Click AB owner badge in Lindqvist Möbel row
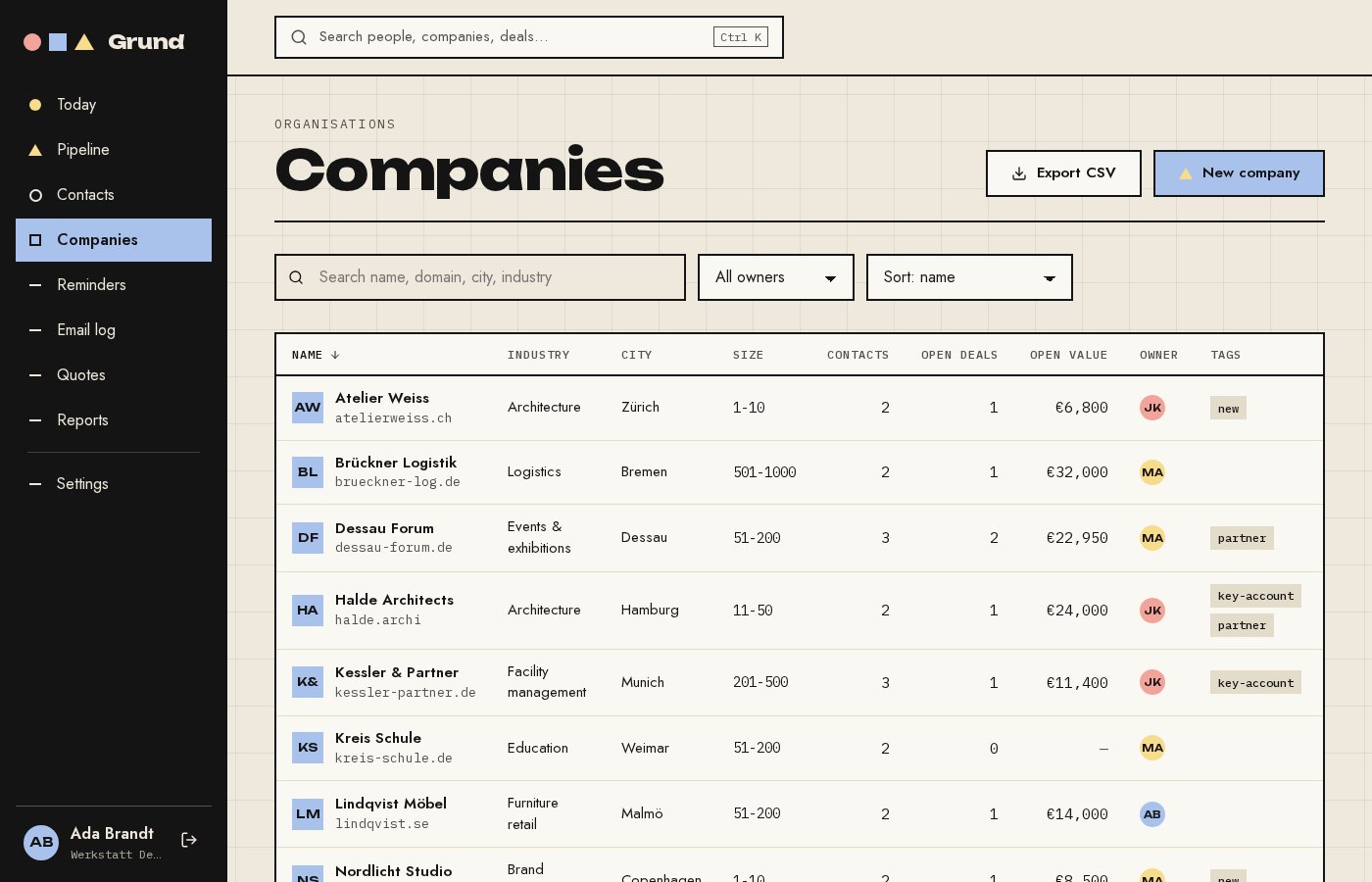Image resolution: width=1372 pixels, height=882 pixels. click(1152, 814)
